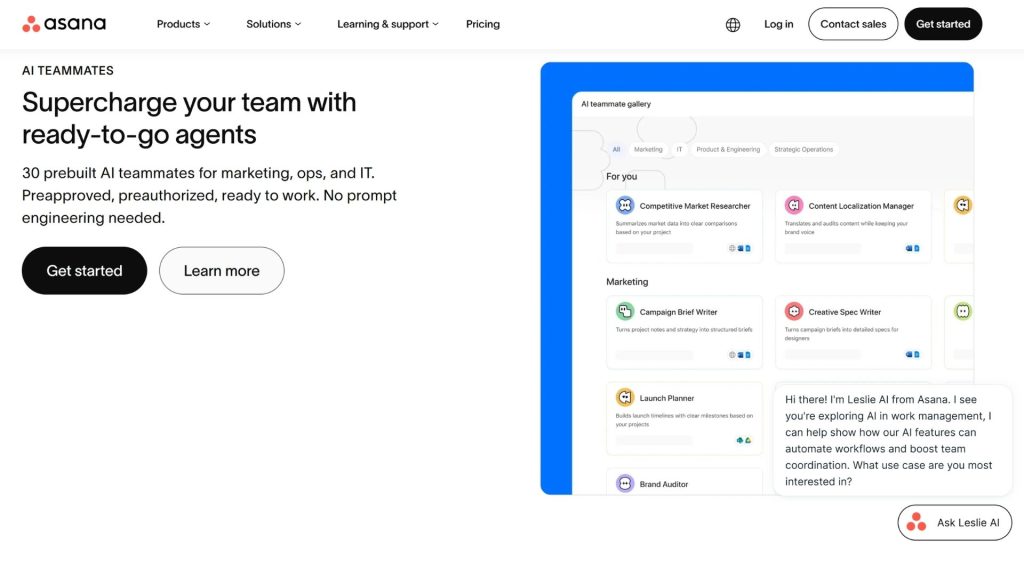Click the Asana logo
Viewport: 1024px width, 576px height.
[64, 24]
